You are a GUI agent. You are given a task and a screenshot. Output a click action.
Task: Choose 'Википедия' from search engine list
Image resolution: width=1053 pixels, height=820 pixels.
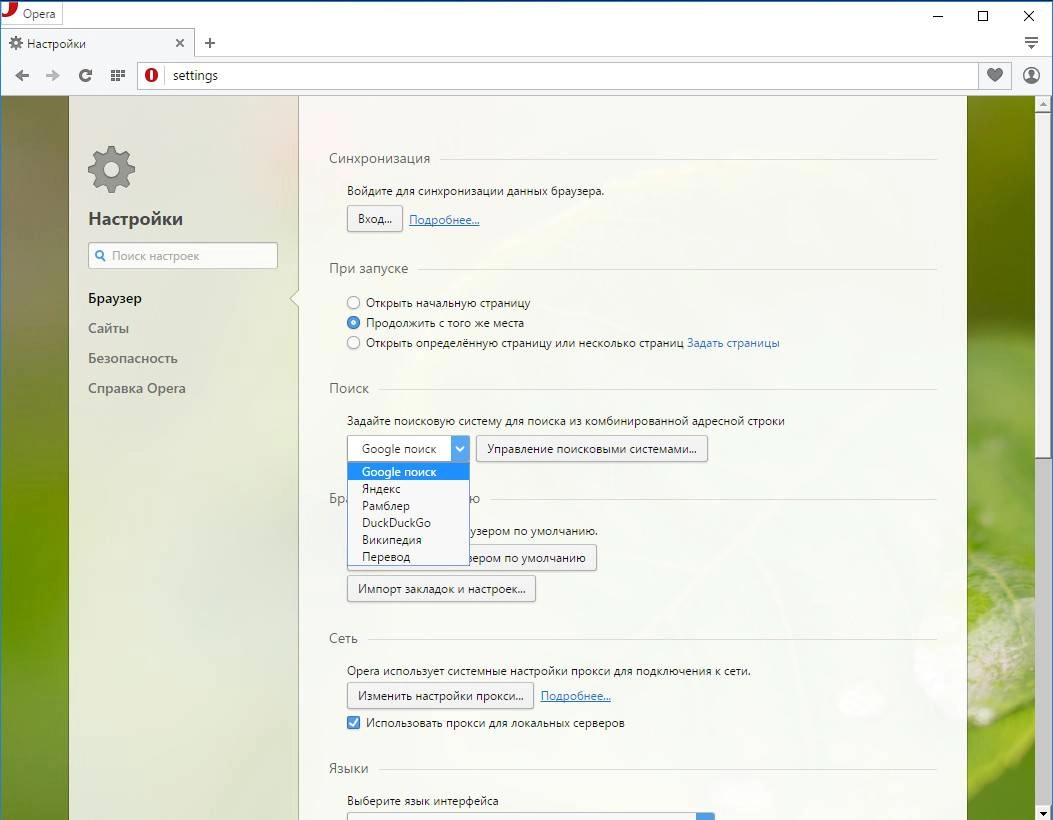click(408, 540)
